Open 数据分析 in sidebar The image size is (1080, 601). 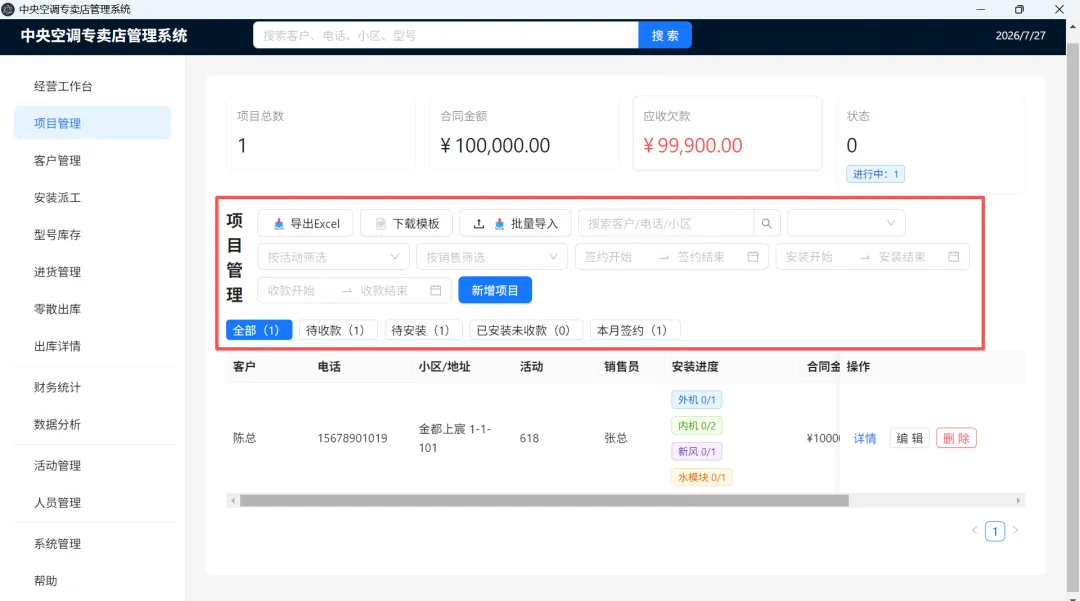tap(92, 425)
